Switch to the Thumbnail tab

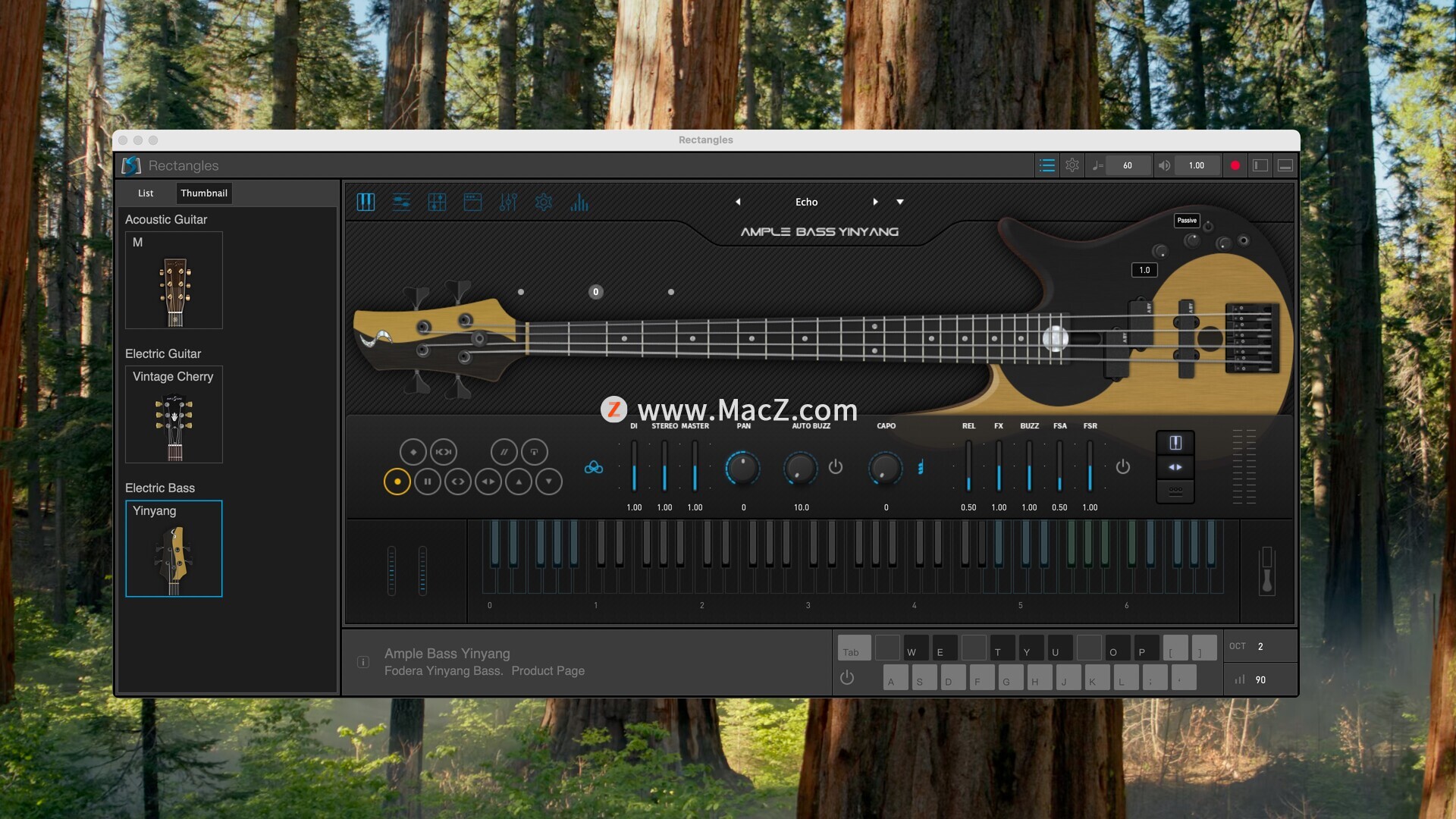(204, 193)
